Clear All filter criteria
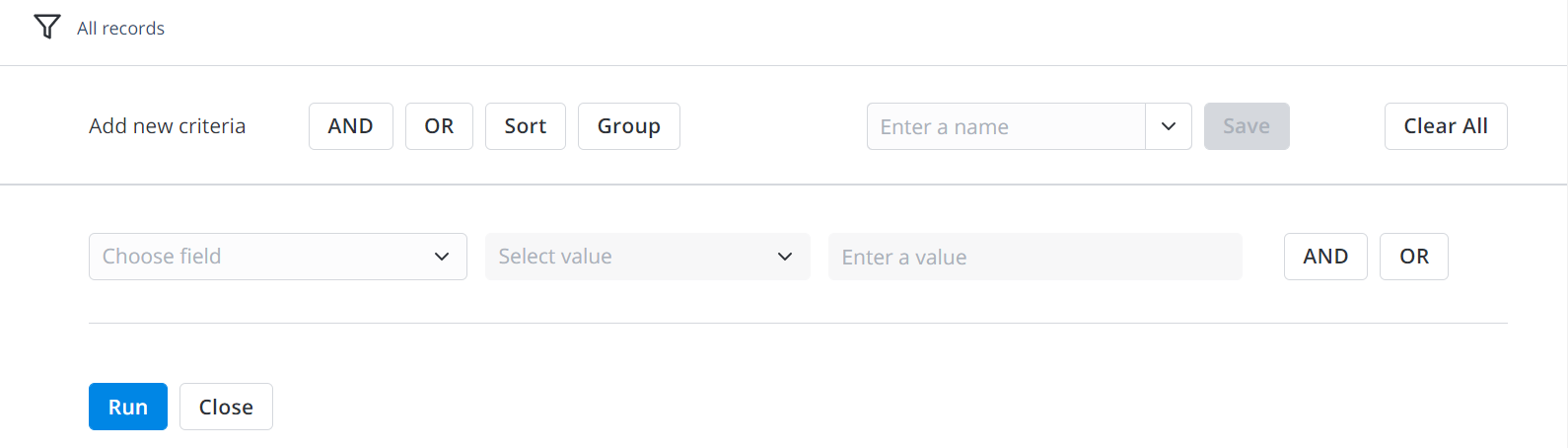1568x448 pixels. [1445, 126]
